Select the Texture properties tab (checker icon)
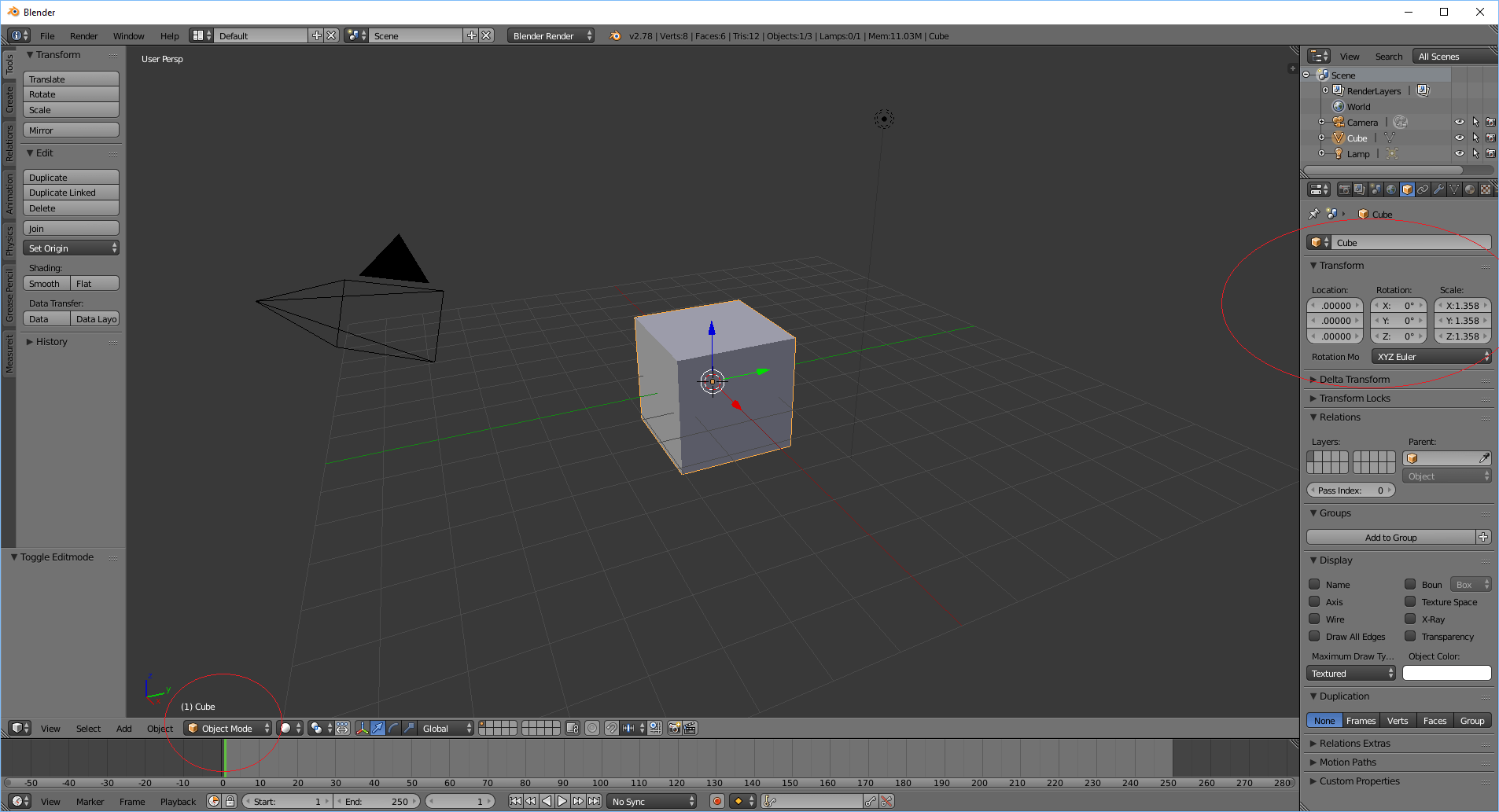The height and width of the screenshot is (812, 1499). coord(1486,189)
